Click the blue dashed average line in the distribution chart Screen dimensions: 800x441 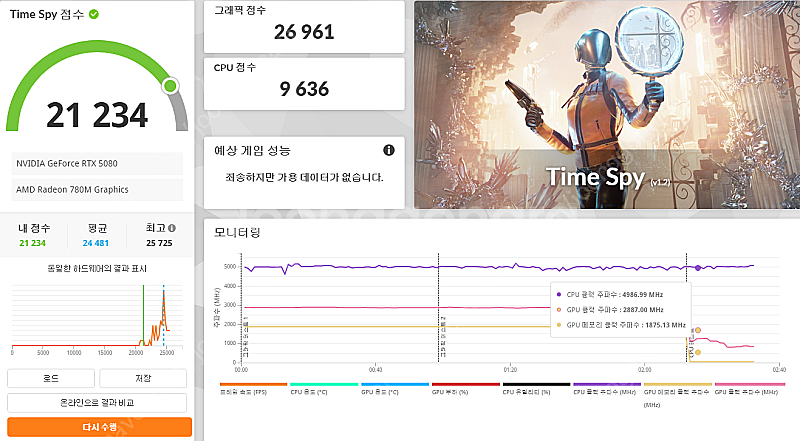coord(163,315)
